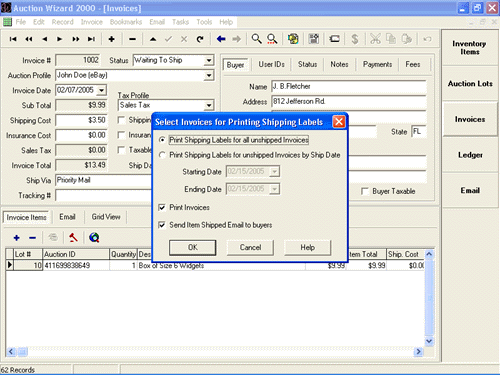Screen dimensions: 500x375
Task: Go to the first record in the navigator
Action: point(13,39)
